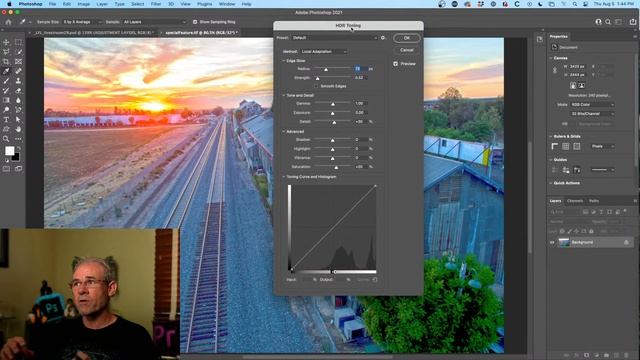The image size is (640, 360).
Task: Open the Layer menu
Action: pos(102,4)
